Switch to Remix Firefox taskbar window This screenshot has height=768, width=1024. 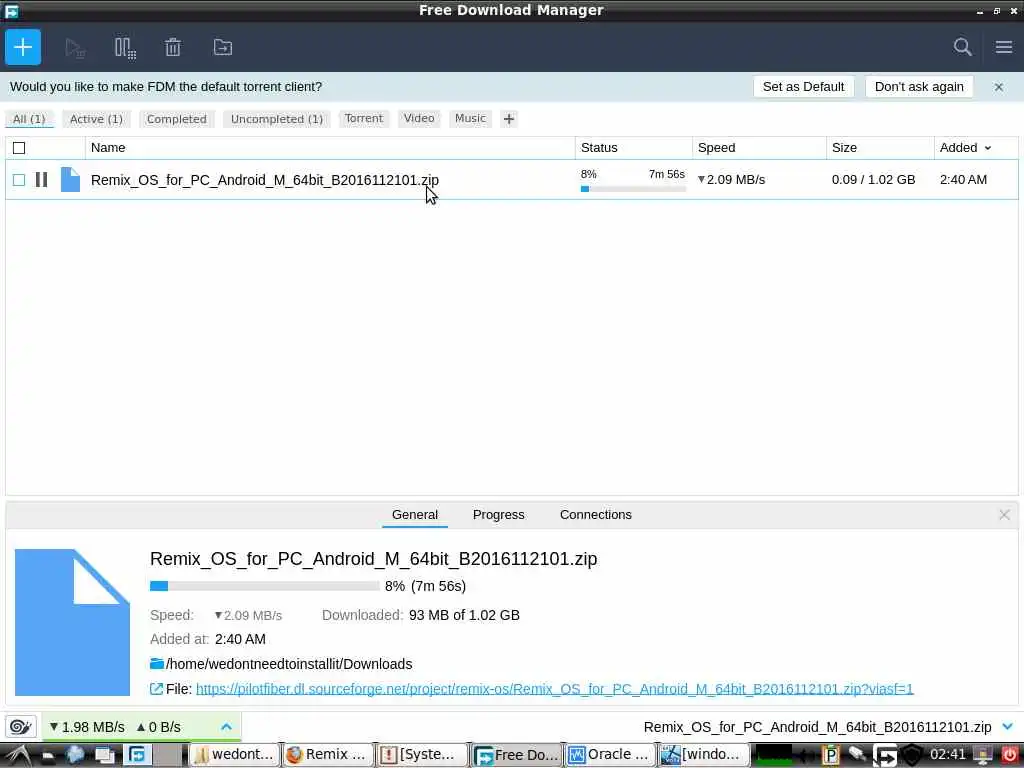(328, 755)
